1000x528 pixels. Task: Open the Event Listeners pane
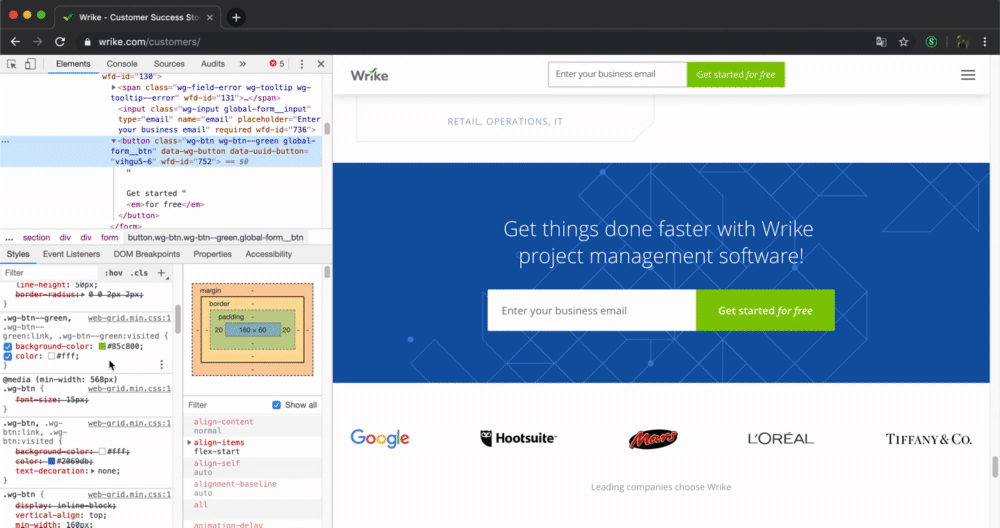pyautogui.click(x=71, y=254)
